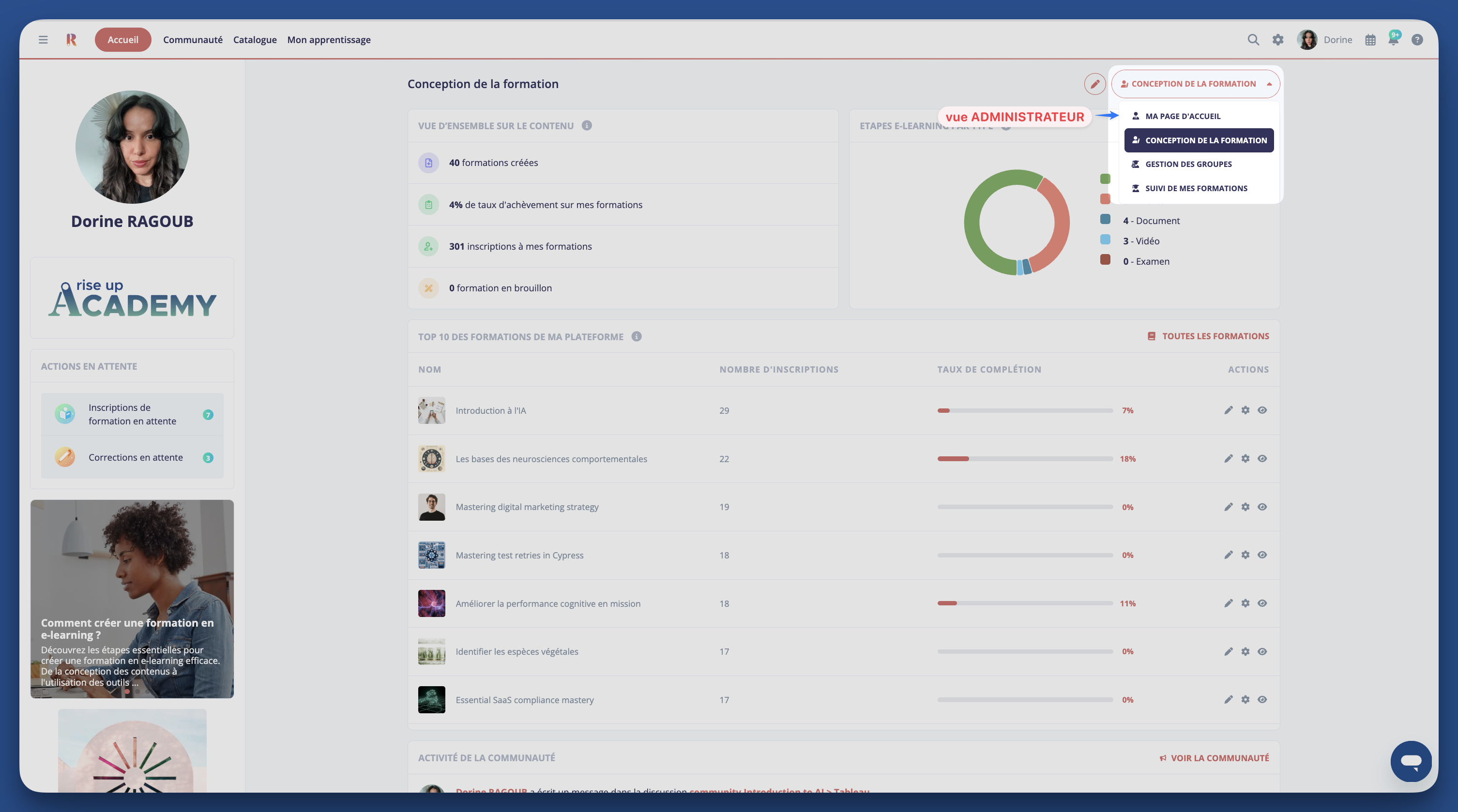The width and height of the screenshot is (1458, 812).
Task: Click the help question mark icon
Action: (1417, 40)
